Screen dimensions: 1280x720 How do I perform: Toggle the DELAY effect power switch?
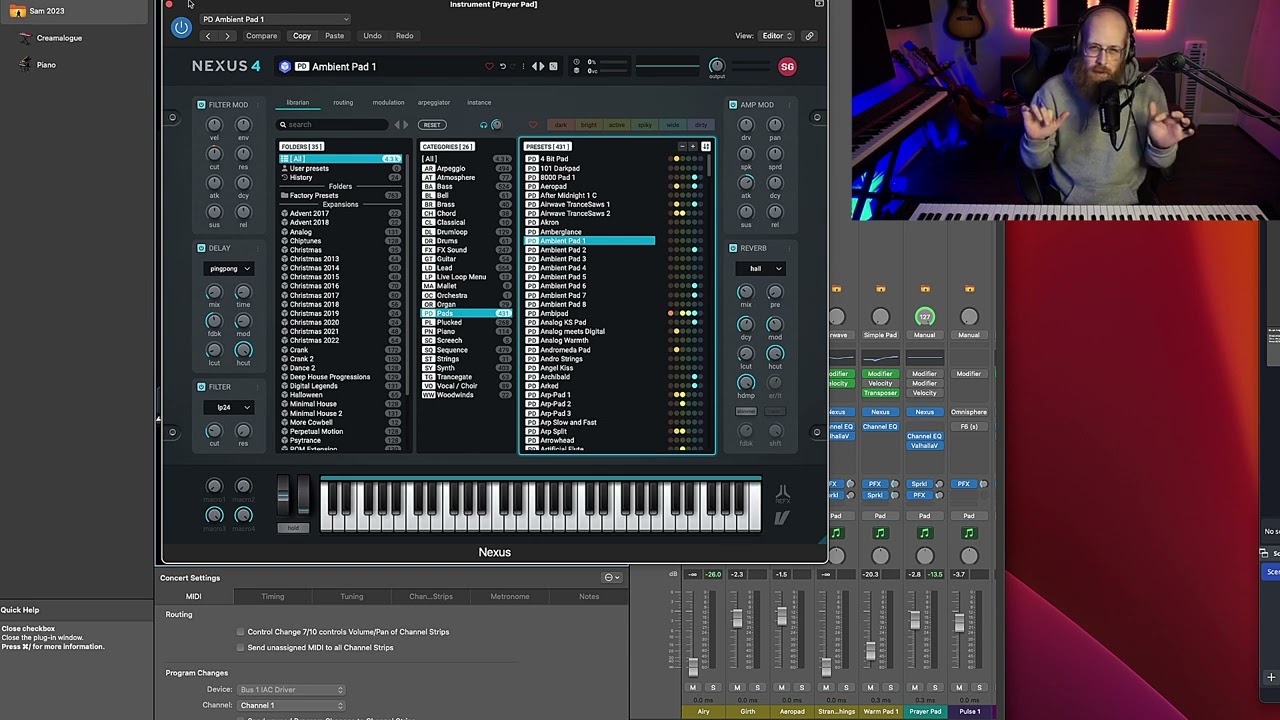[201, 248]
